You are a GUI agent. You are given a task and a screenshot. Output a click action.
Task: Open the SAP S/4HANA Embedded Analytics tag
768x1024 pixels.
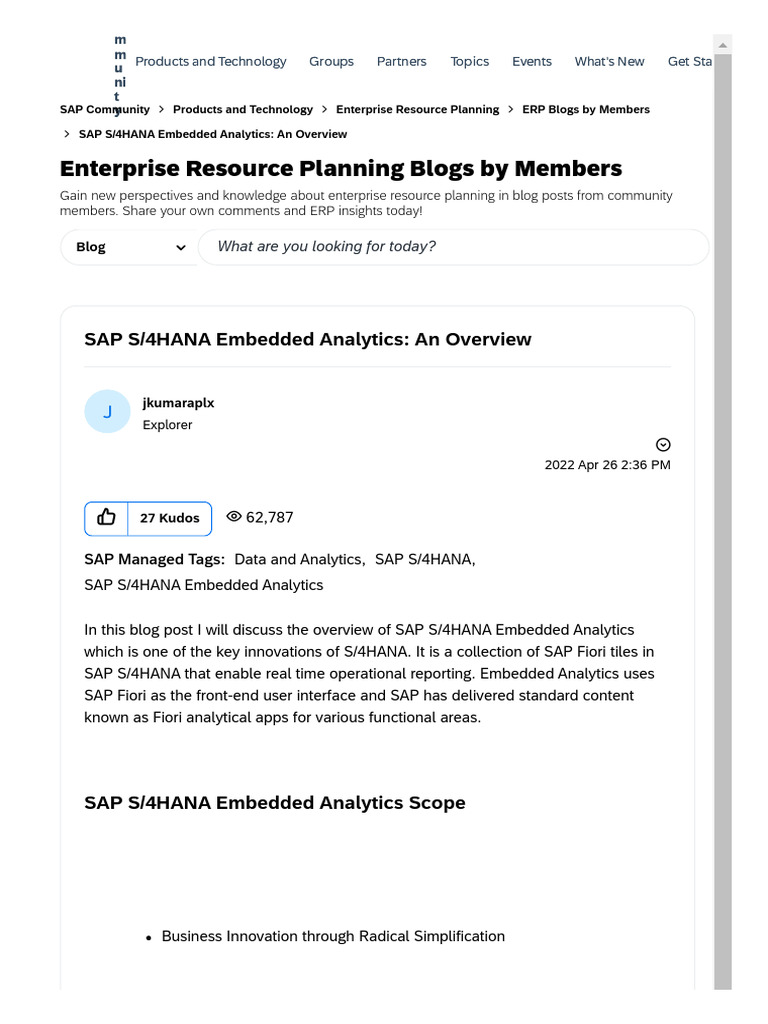203,585
